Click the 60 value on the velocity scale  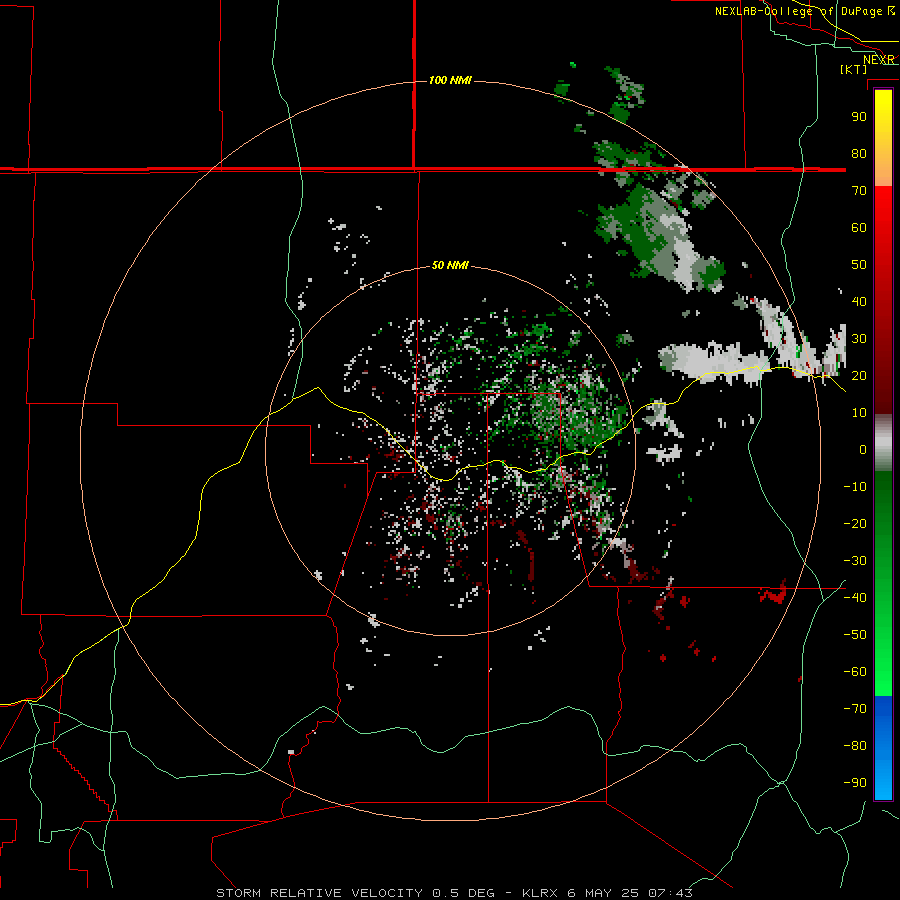(859, 227)
